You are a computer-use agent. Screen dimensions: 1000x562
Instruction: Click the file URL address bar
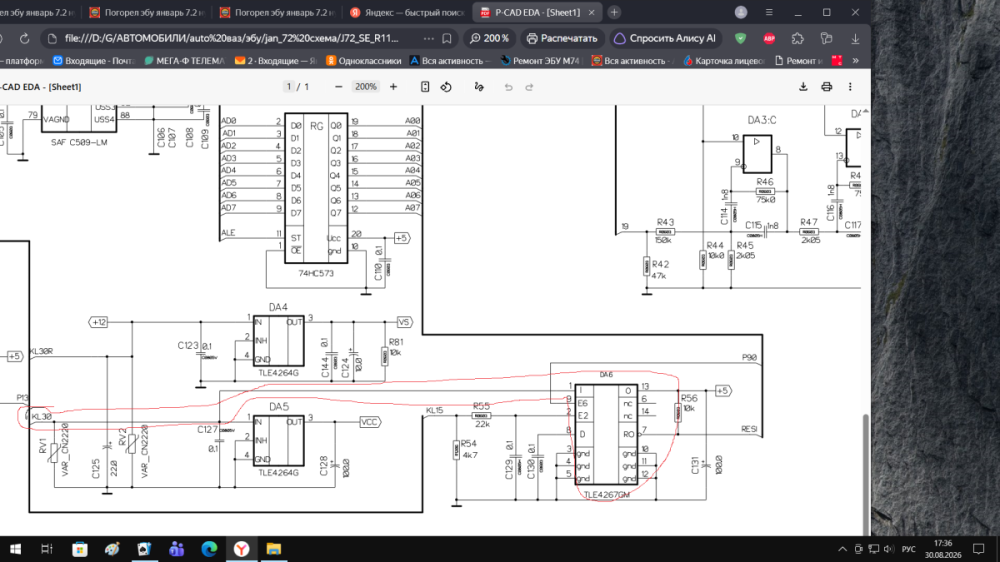tap(232, 38)
